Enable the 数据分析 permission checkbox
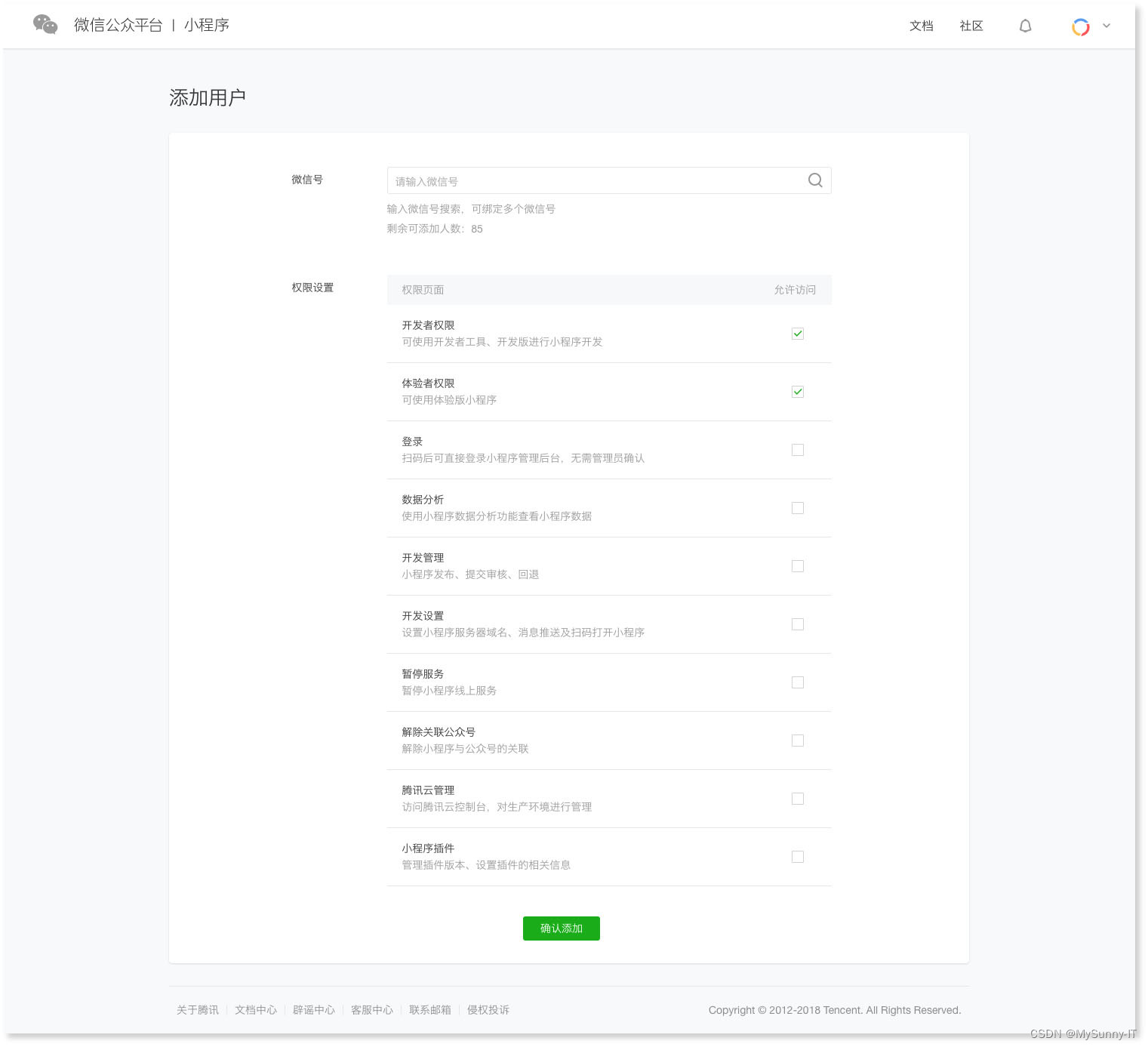The width and height of the screenshot is (1148, 1047). point(798,508)
